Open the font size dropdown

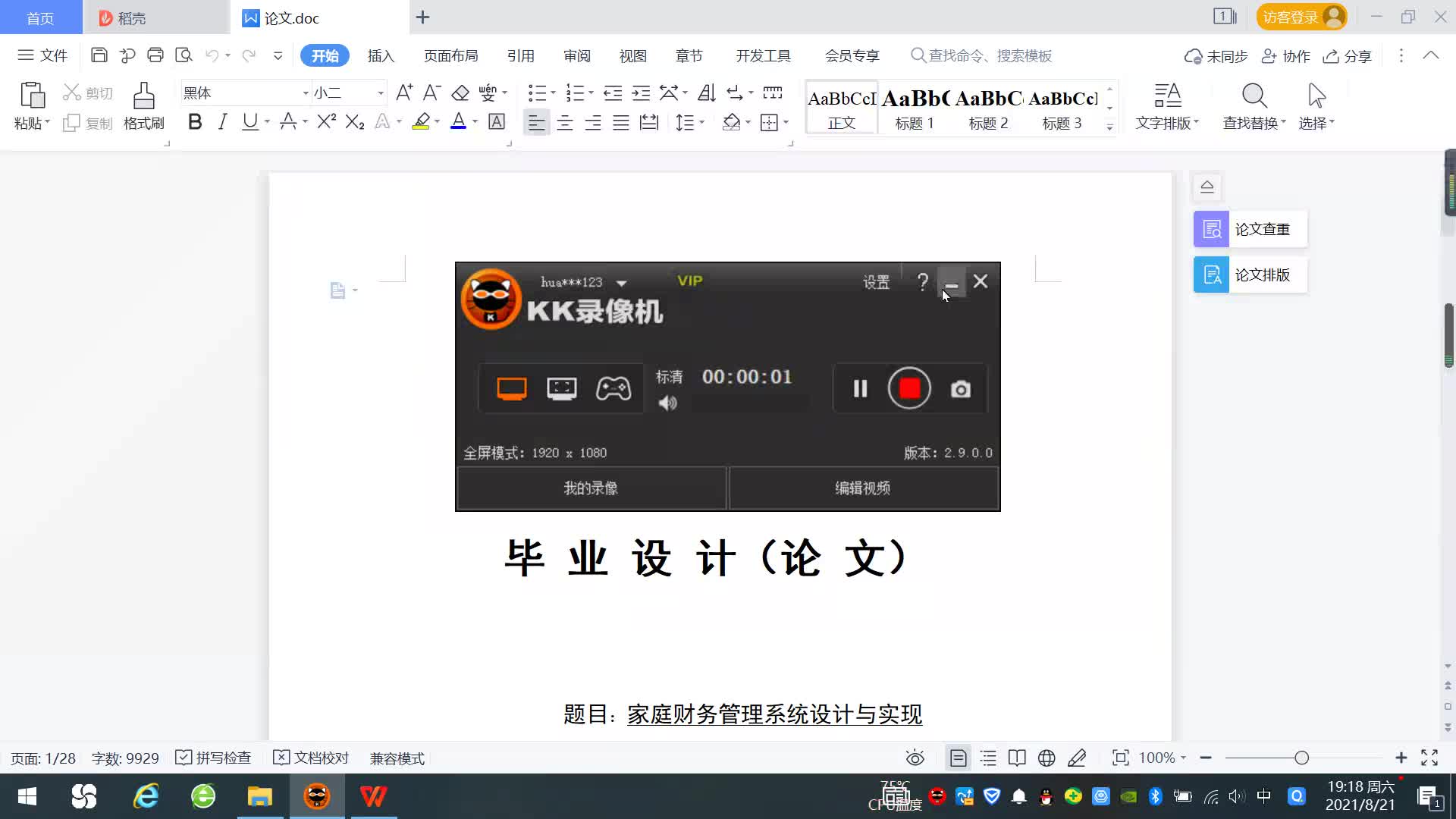tap(381, 93)
